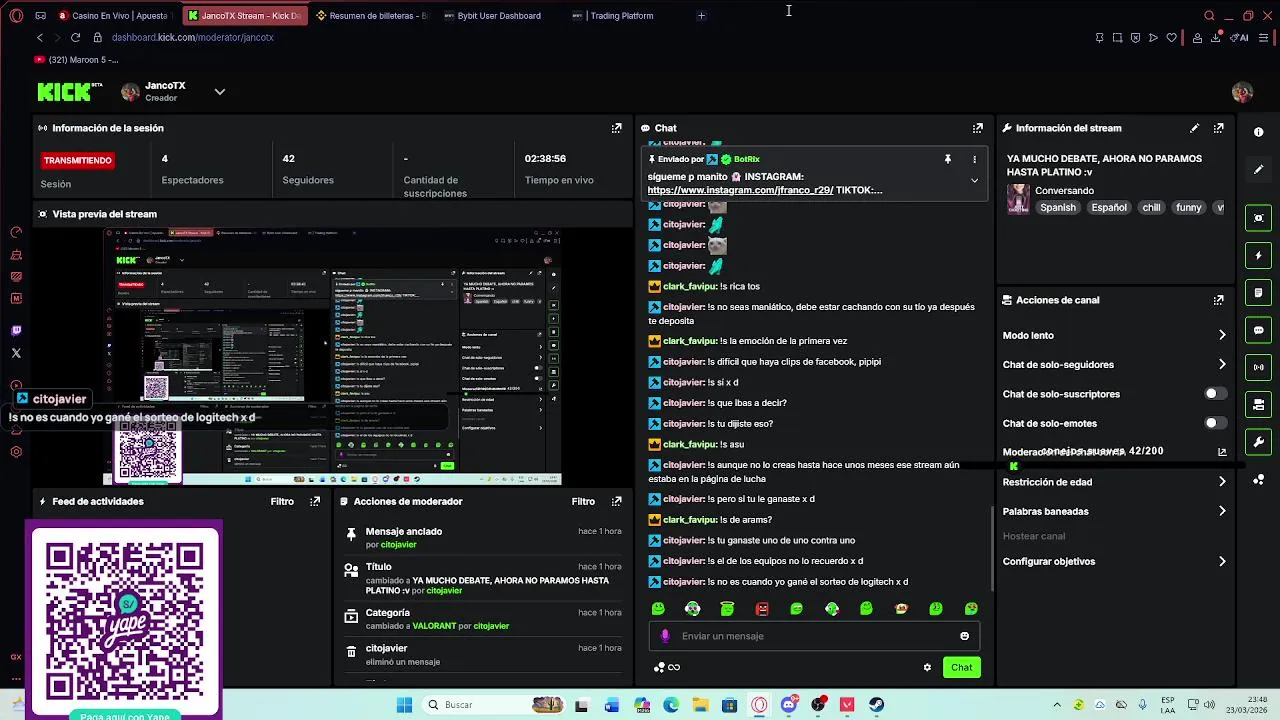Expand Restricción de edad options

tap(1221, 482)
